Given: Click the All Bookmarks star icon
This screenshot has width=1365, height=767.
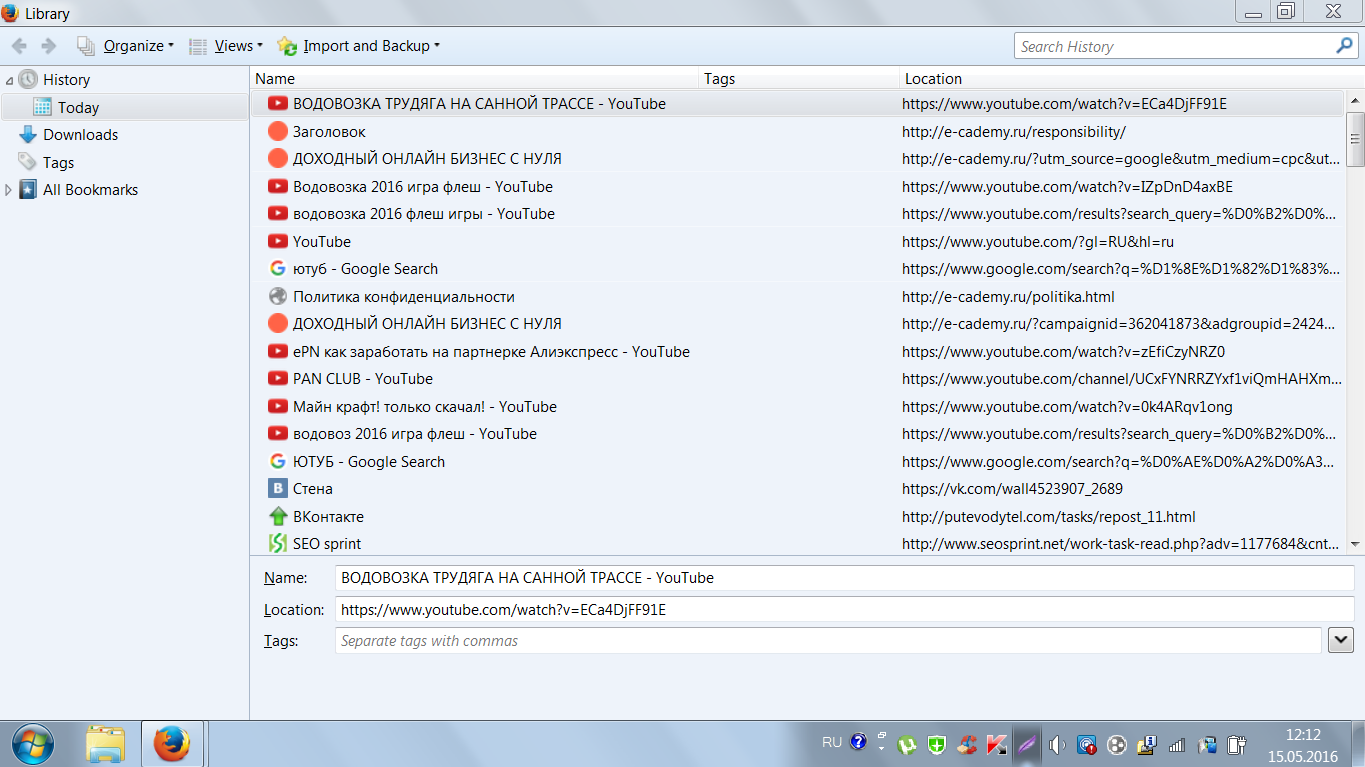Looking at the screenshot, I should 27,190.
